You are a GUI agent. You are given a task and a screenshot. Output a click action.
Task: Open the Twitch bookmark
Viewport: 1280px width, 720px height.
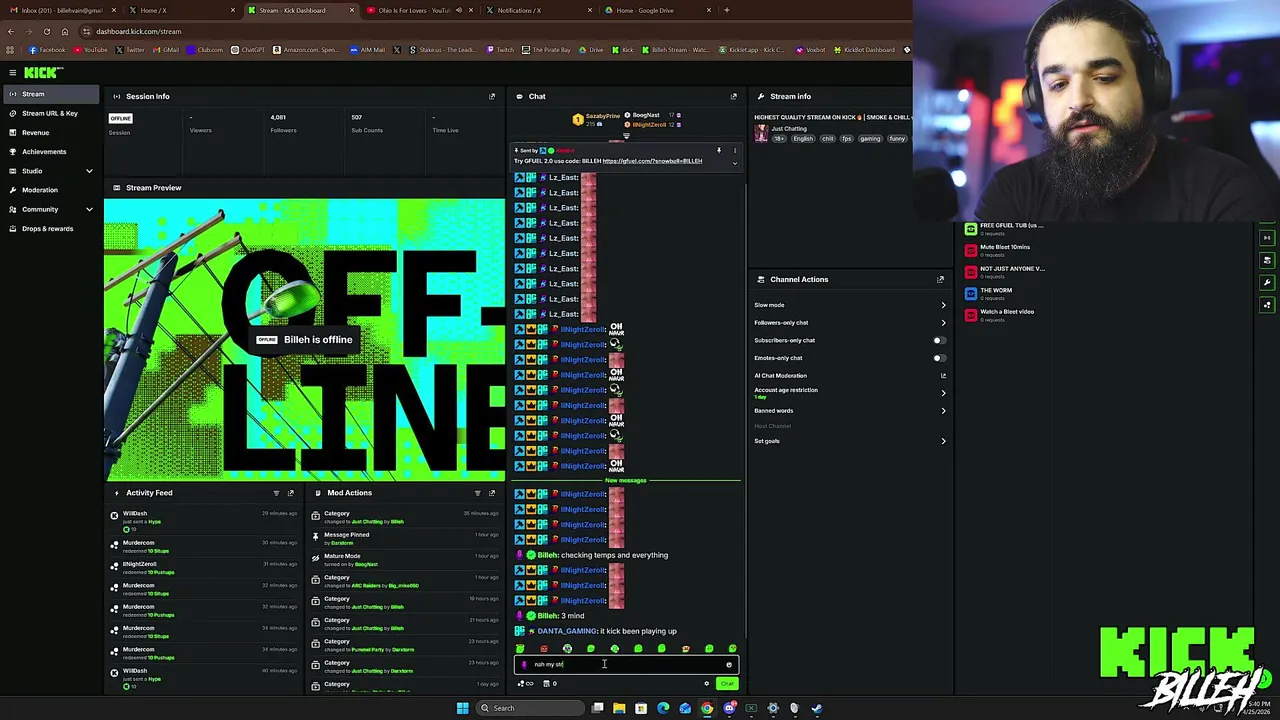tap(501, 50)
